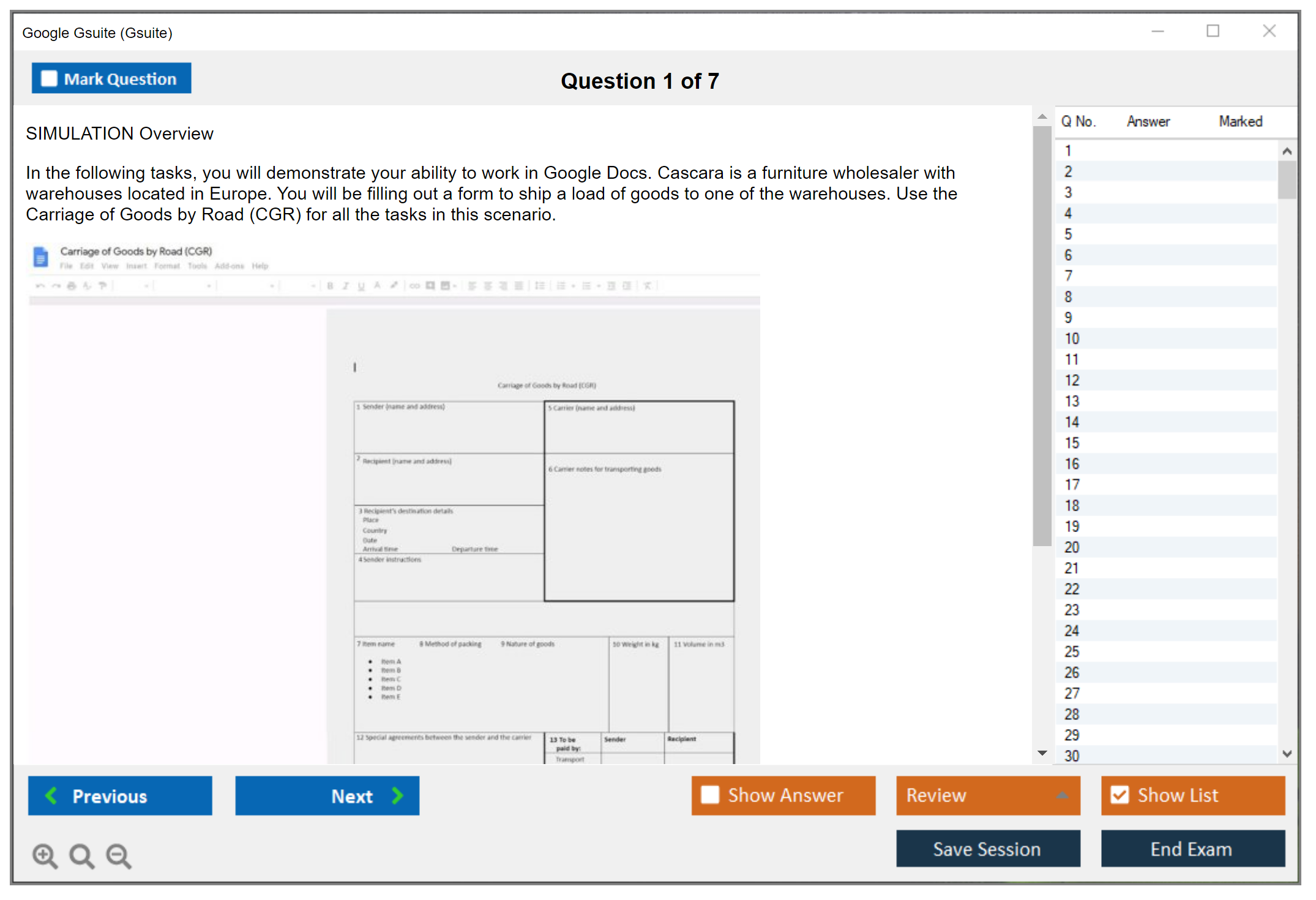Expand the Review dropdown menu

tap(1062, 795)
